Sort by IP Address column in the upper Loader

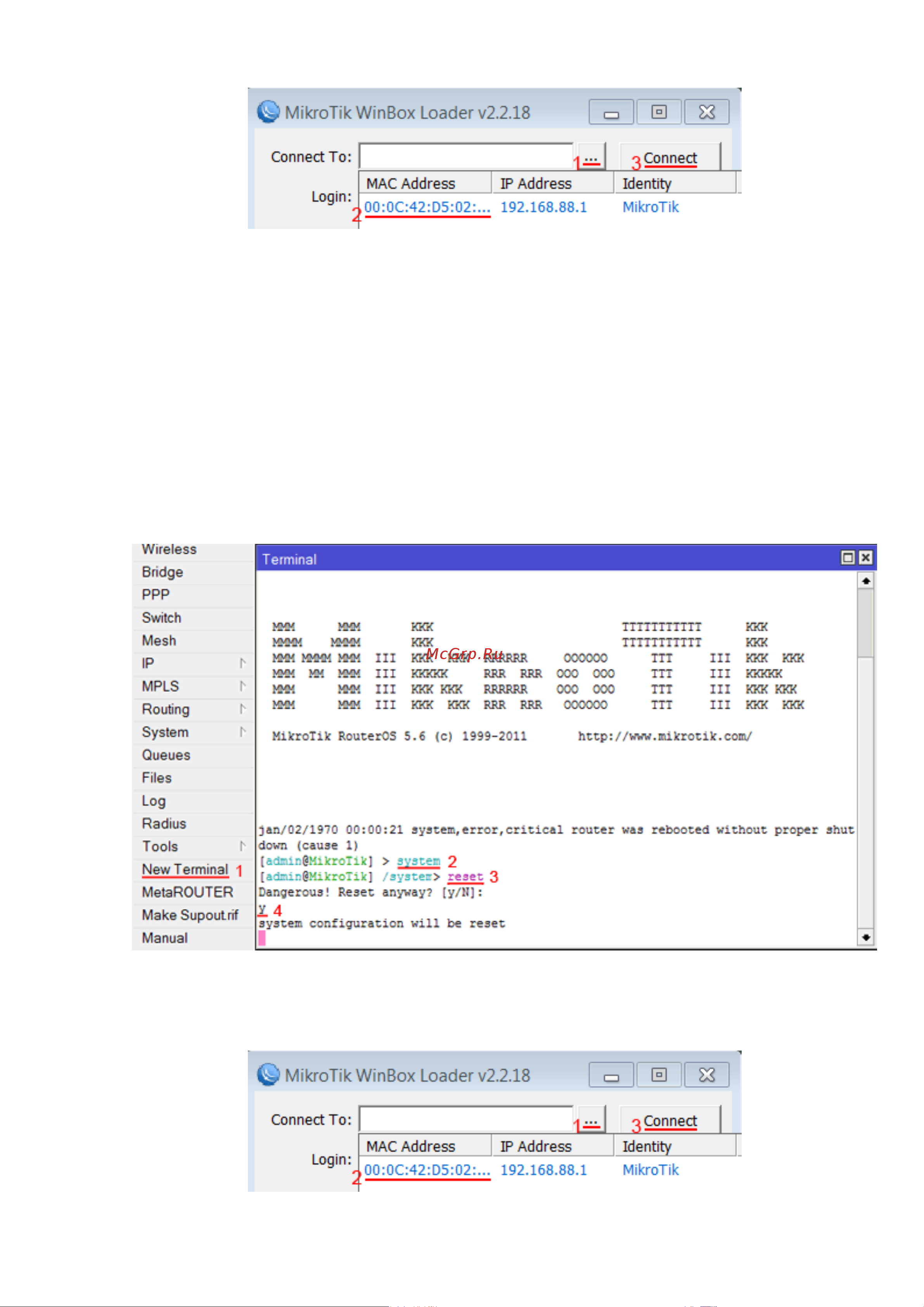(553, 183)
